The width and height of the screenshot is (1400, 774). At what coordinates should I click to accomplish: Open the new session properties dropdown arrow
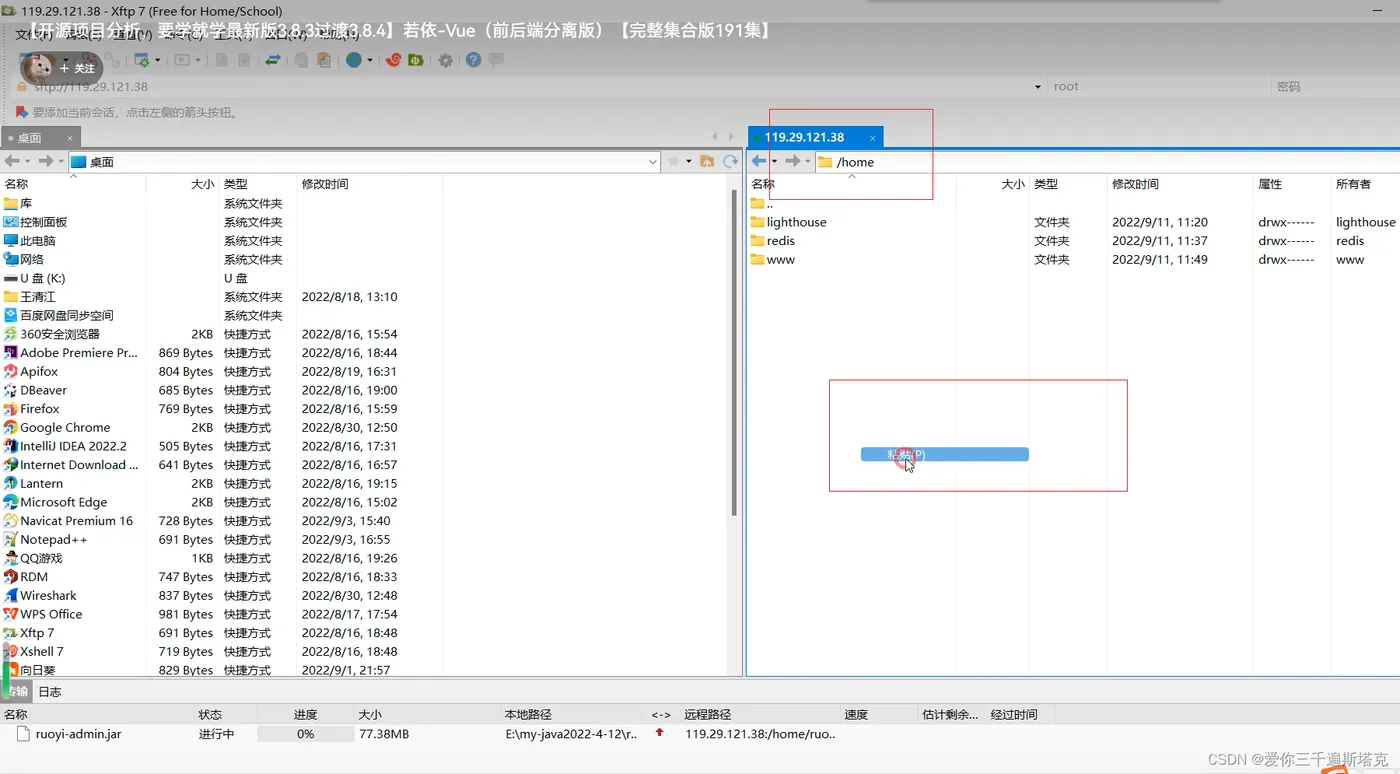(x=157, y=60)
